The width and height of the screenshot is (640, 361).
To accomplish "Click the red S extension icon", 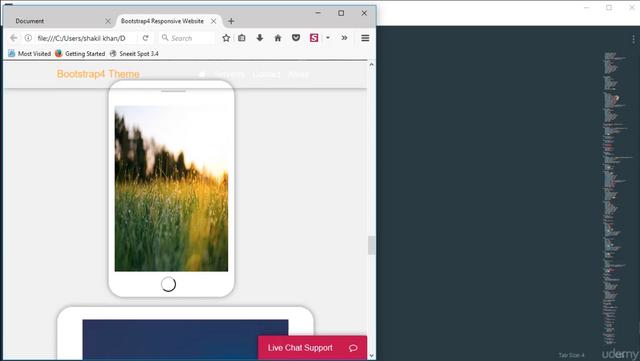I will tap(314, 38).
